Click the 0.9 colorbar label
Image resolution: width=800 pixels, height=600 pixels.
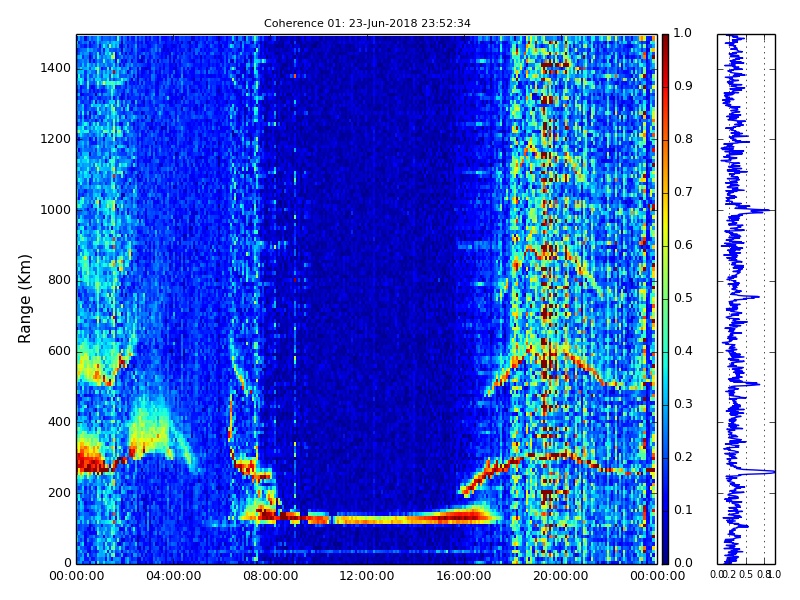[683, 86]
